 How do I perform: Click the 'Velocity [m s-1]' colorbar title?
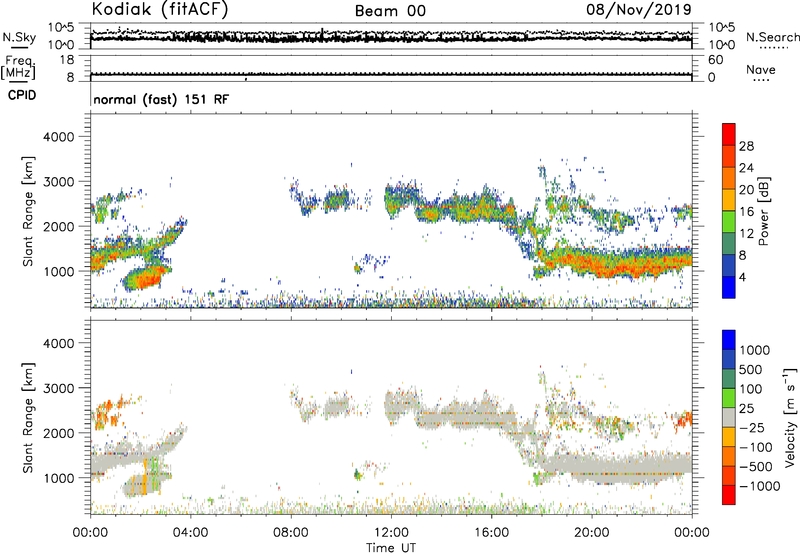(x=790, y=417)
